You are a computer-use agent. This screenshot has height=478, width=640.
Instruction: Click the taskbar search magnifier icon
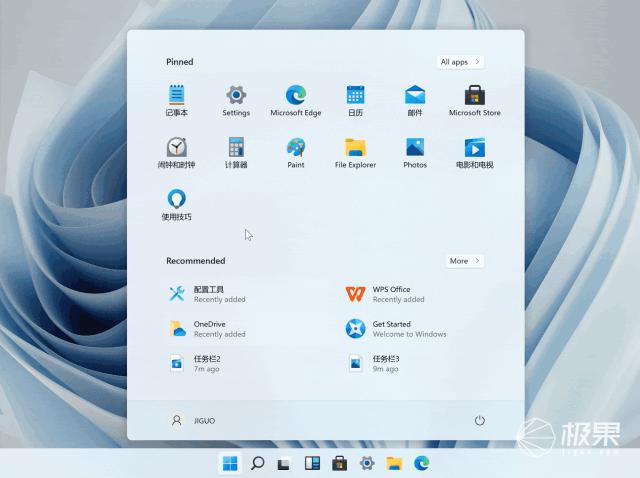pos(257,463)
